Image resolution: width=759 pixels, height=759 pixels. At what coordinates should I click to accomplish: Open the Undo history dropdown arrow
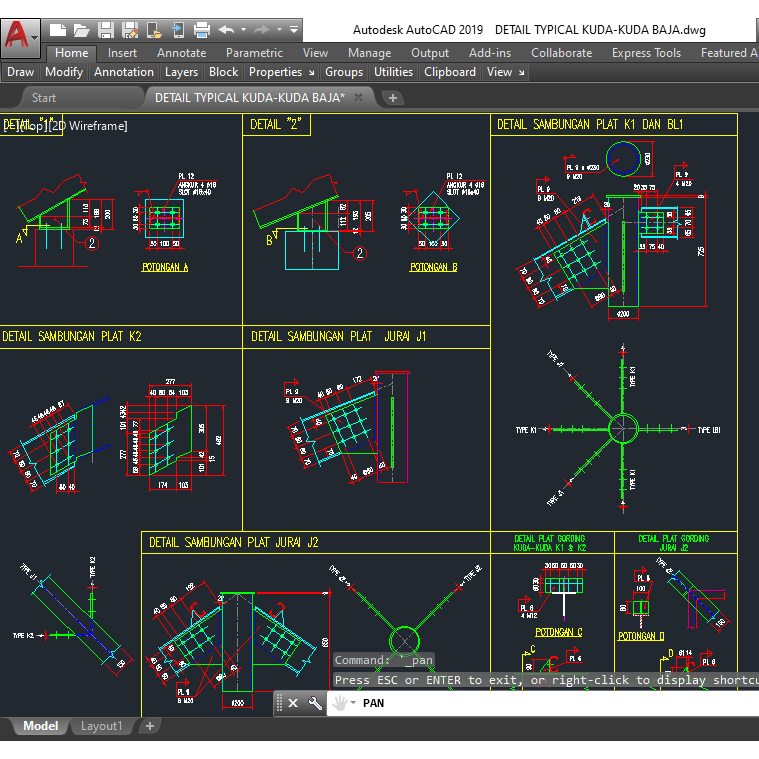pos(243,30)
